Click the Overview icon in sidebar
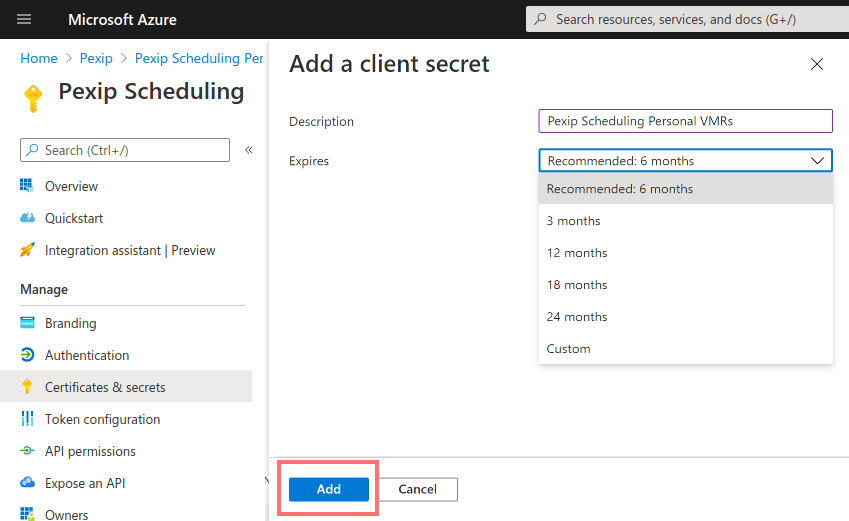 [27, 186]
